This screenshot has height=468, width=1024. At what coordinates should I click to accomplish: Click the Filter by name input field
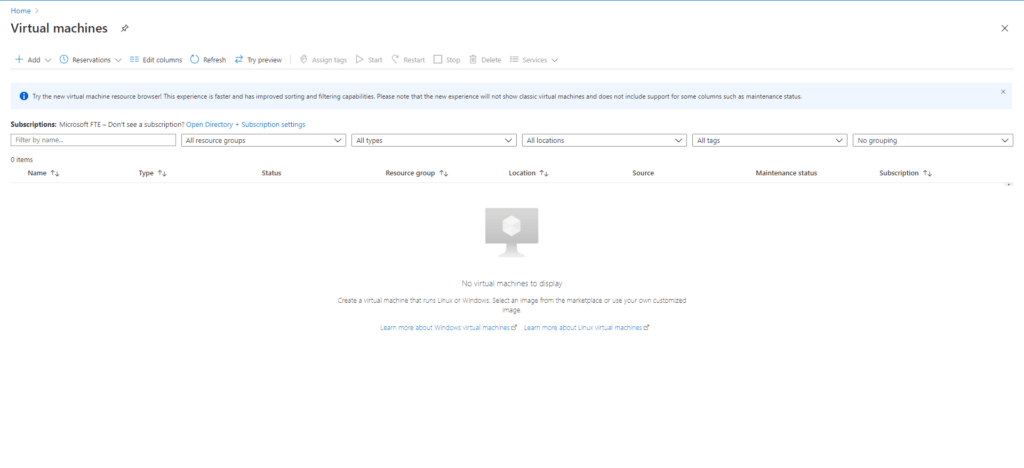pos(93,141)
